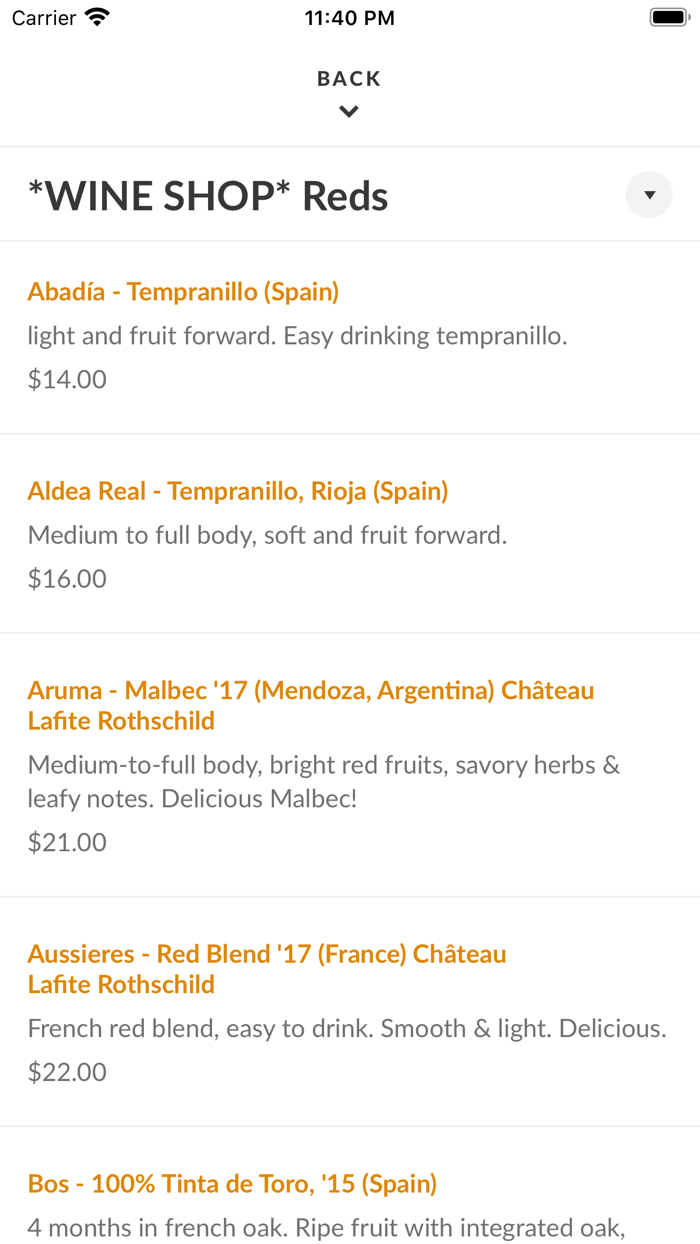Tap the *WINE SHOP* Reds header title
The image size is (700, 1244).
point(208,195)
